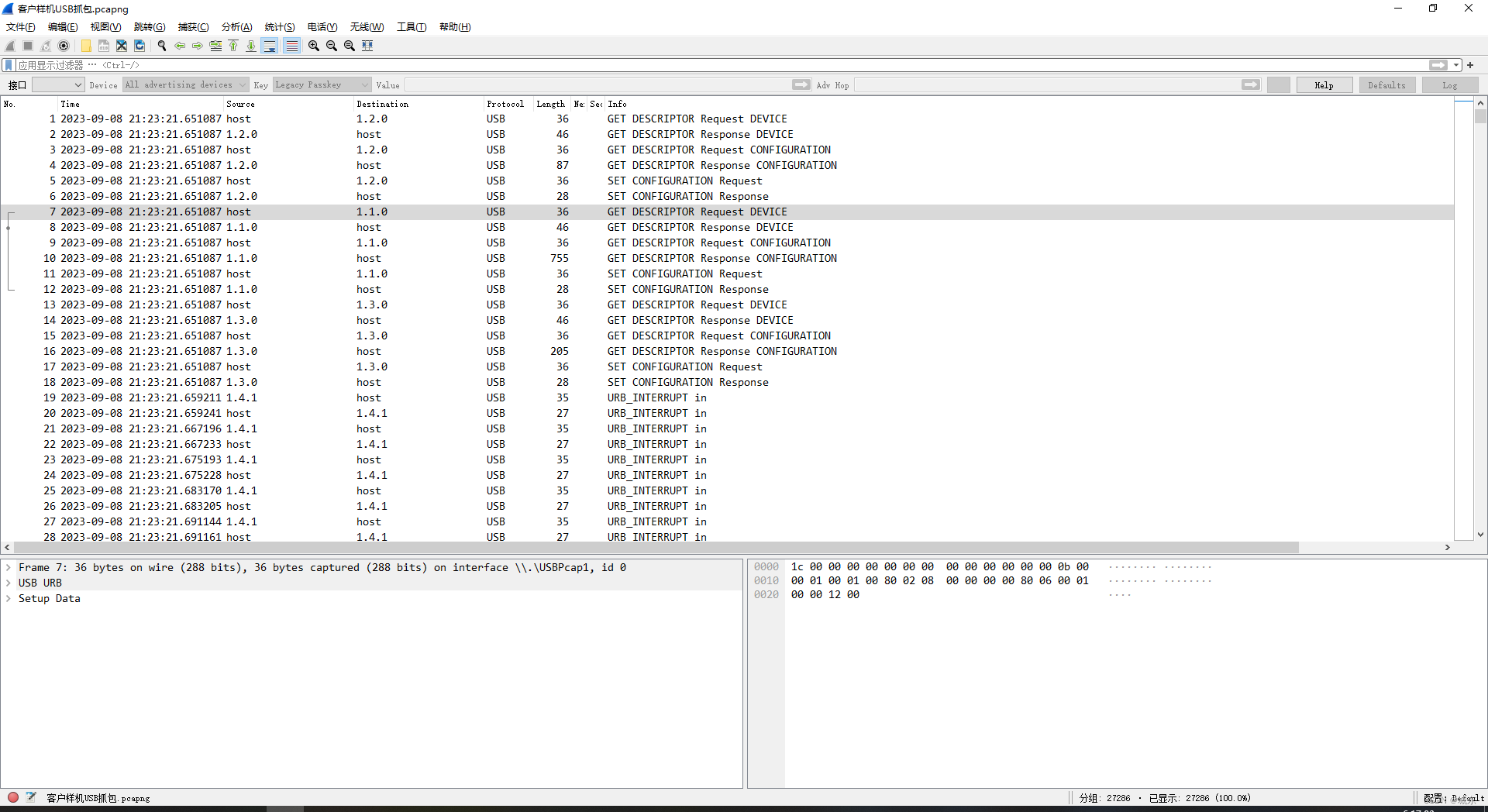This screenshot has width=1488, height=812.
Task: Select packet 16 with length 205
Action: [727, 352]
